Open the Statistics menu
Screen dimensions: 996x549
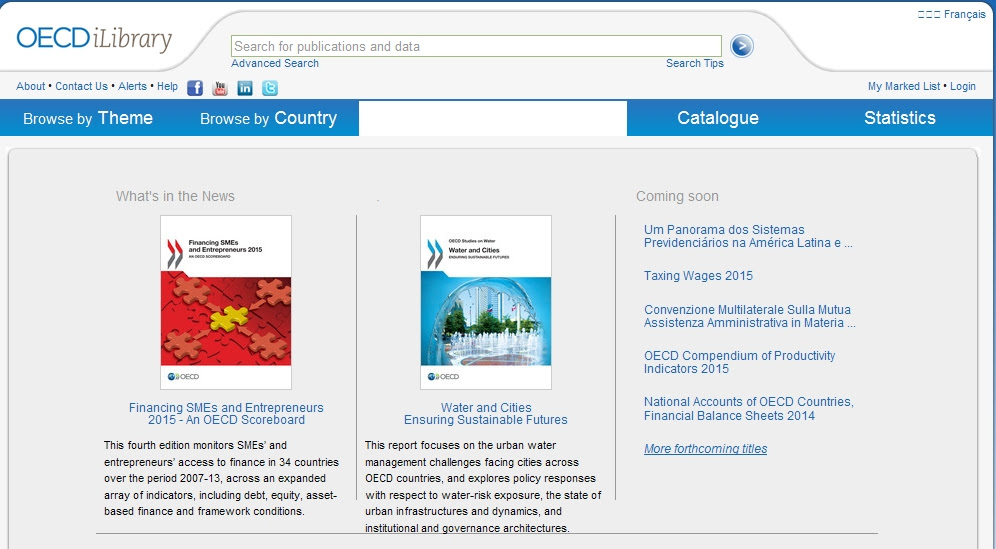[x=899, y=118]
